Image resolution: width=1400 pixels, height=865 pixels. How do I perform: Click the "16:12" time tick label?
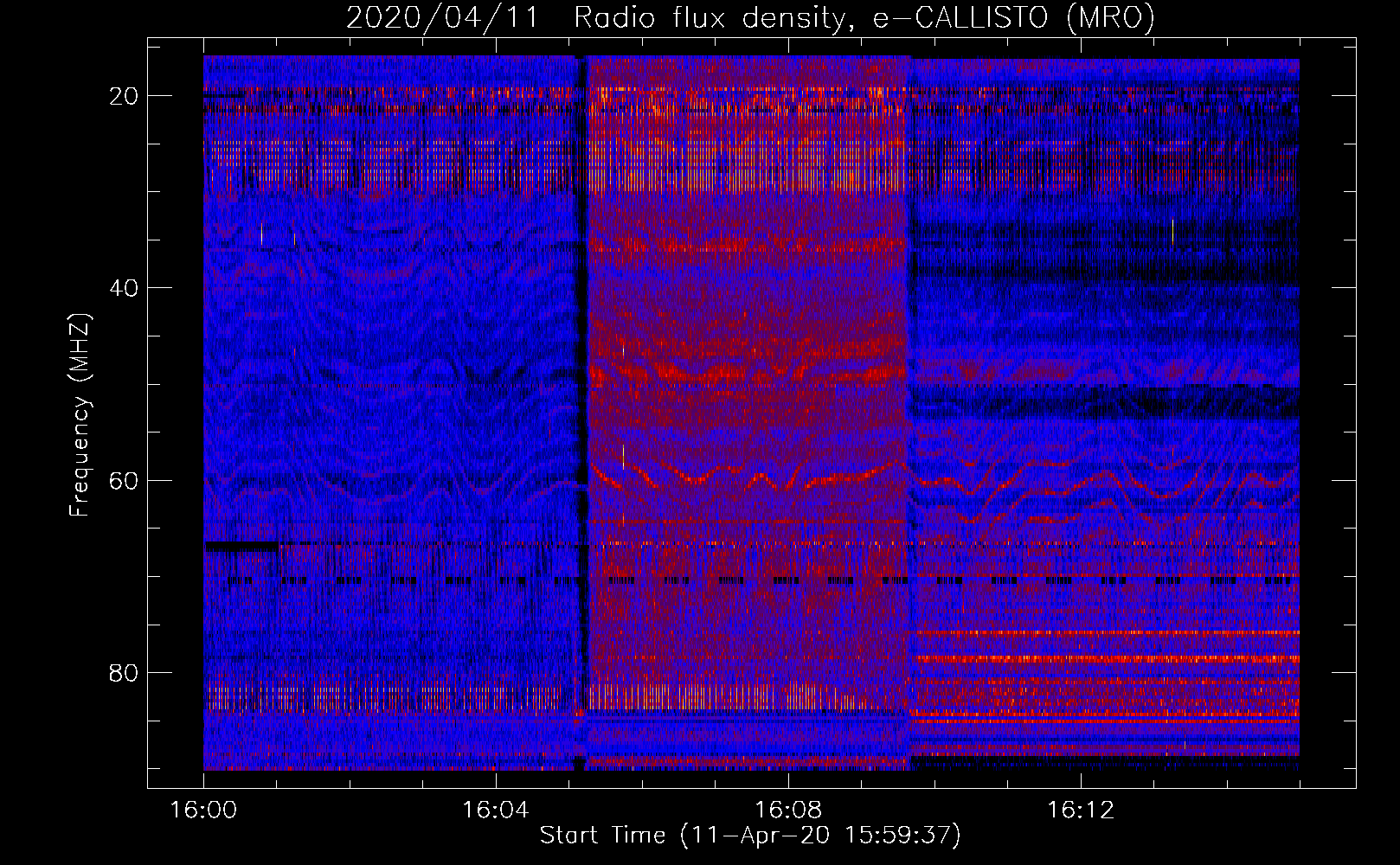[1081, 811]
